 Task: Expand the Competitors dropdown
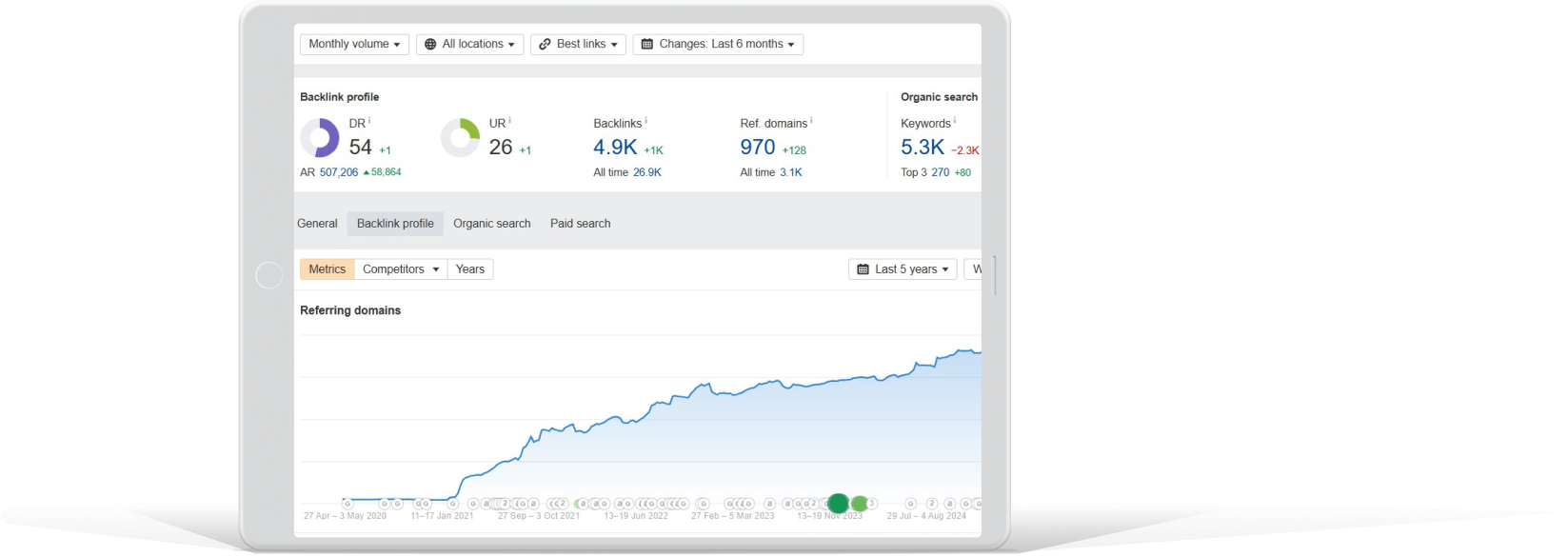pos(401,269)
